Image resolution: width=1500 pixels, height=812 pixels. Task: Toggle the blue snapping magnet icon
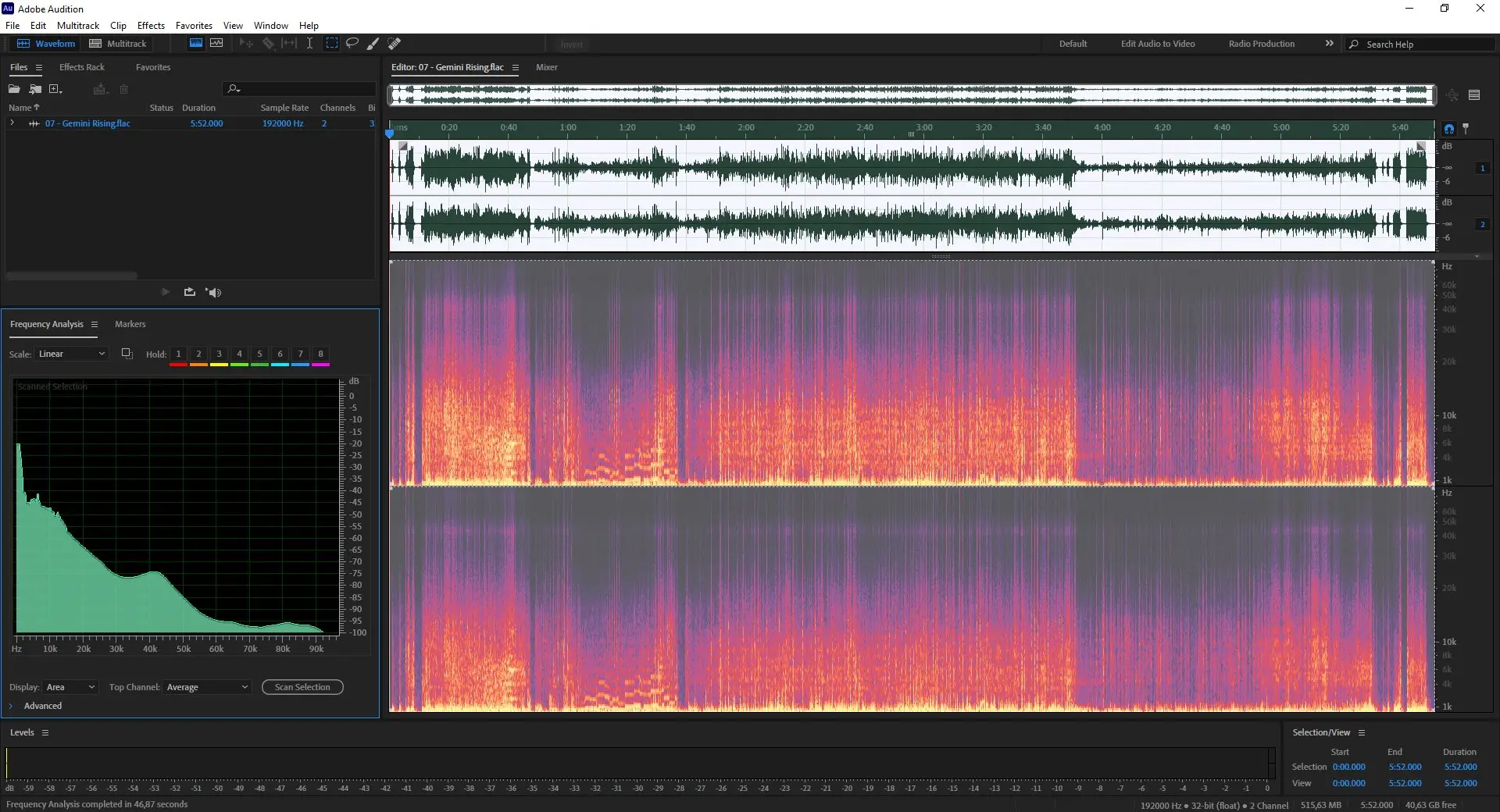tap(1449, 129)
